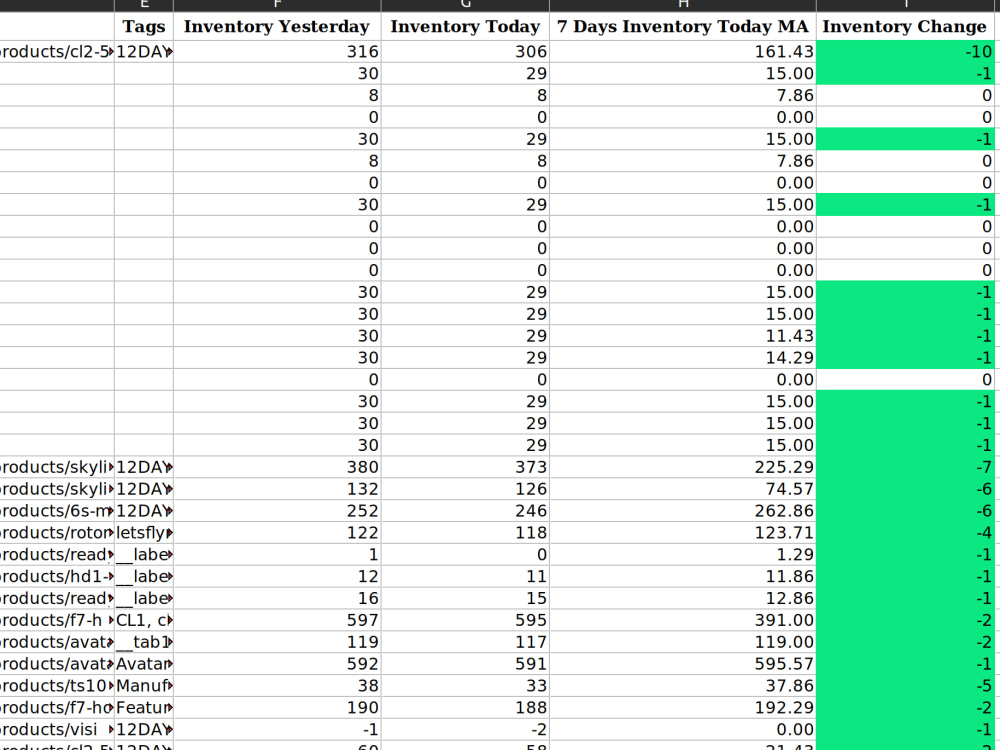
Task: Click the cell showing 225.29
Action: [x=682, y=467]
